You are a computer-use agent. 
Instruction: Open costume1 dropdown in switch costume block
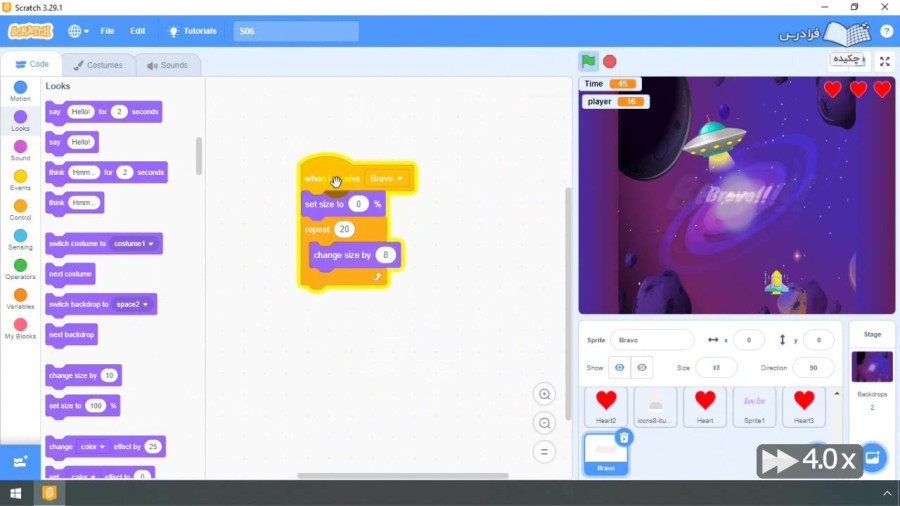(133, 243)
